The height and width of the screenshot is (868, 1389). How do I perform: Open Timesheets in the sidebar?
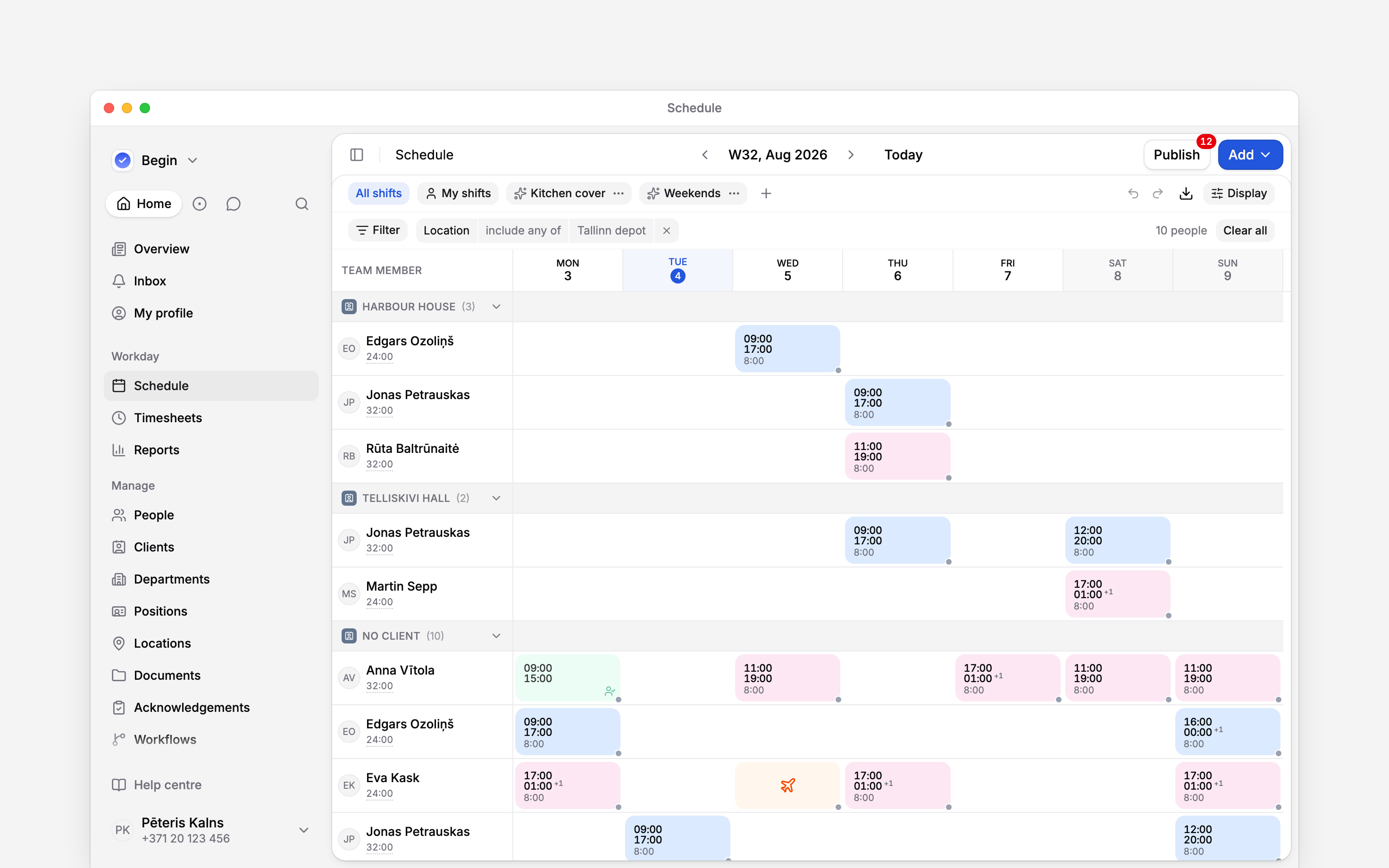point(211,418)
